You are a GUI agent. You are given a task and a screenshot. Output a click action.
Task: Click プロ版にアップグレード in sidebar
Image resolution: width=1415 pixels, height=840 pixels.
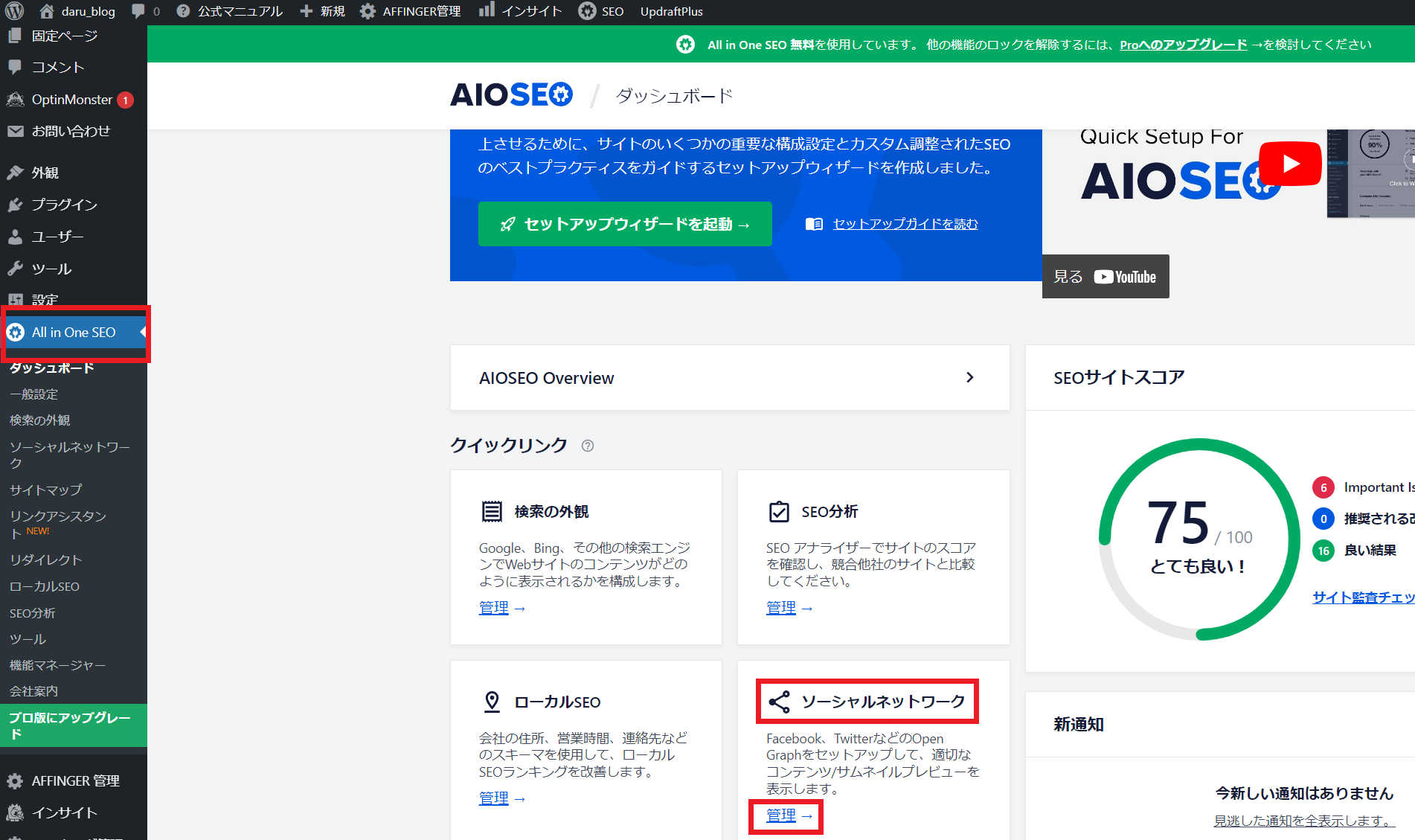(x=74, y=725)
